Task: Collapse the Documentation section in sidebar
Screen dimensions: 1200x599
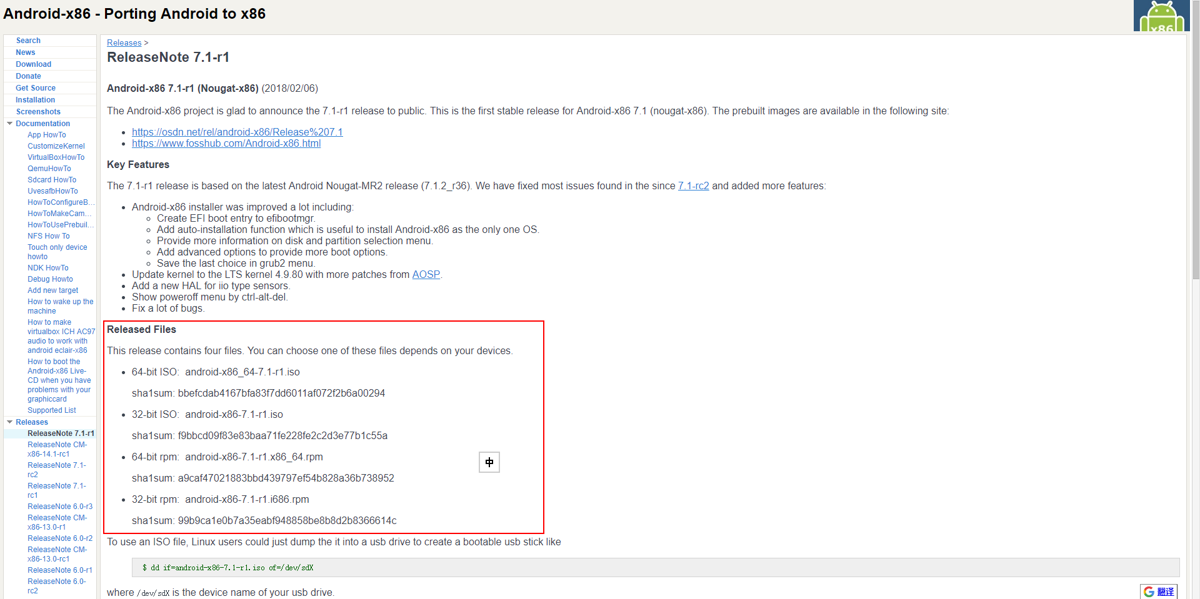Action: point(10,124)
